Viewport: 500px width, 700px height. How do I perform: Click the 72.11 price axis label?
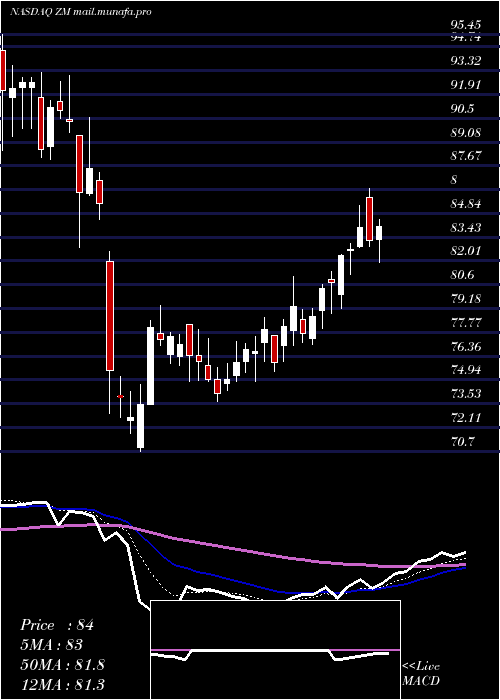tap(466, 418)
